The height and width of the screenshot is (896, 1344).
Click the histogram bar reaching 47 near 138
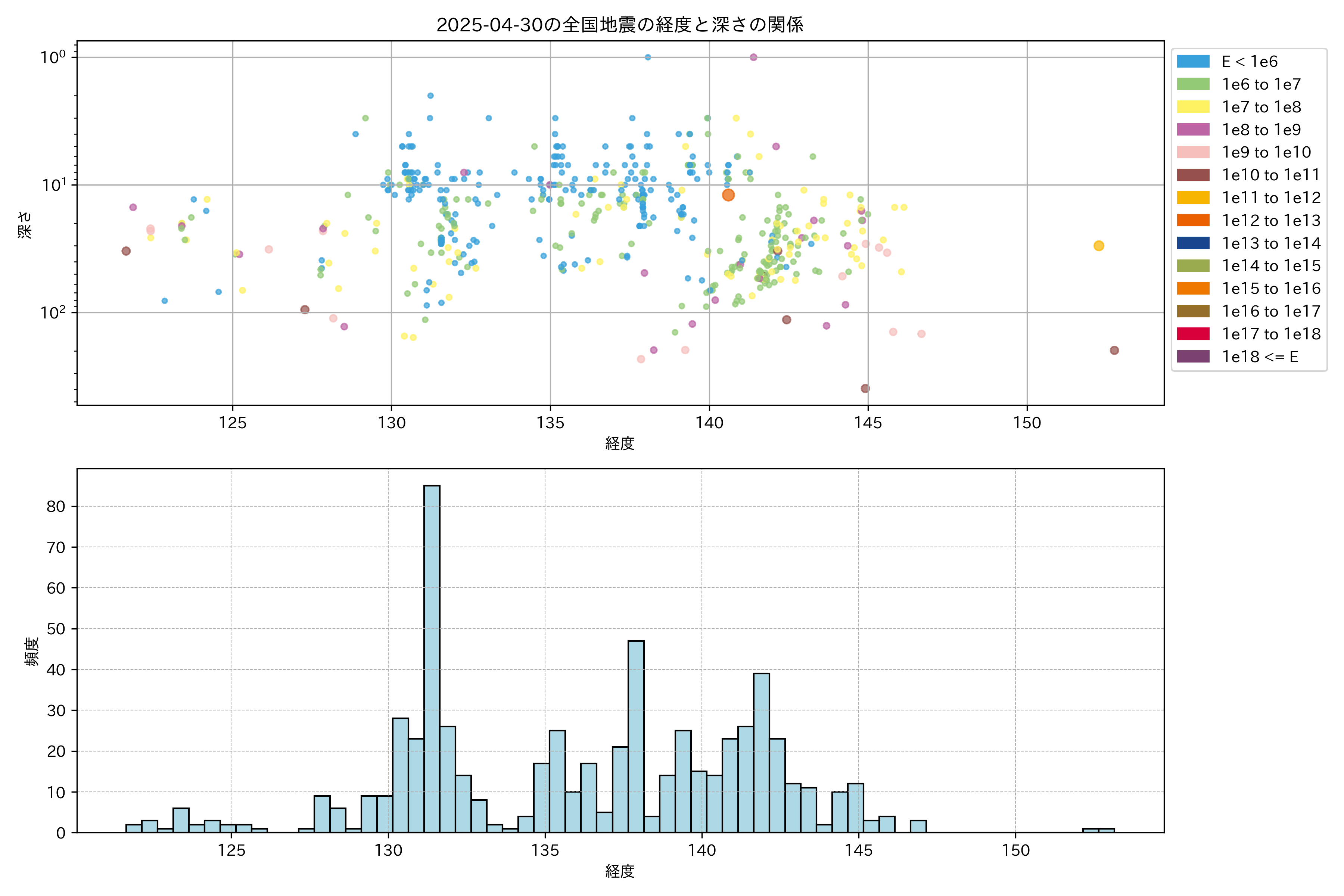(635, 737)
